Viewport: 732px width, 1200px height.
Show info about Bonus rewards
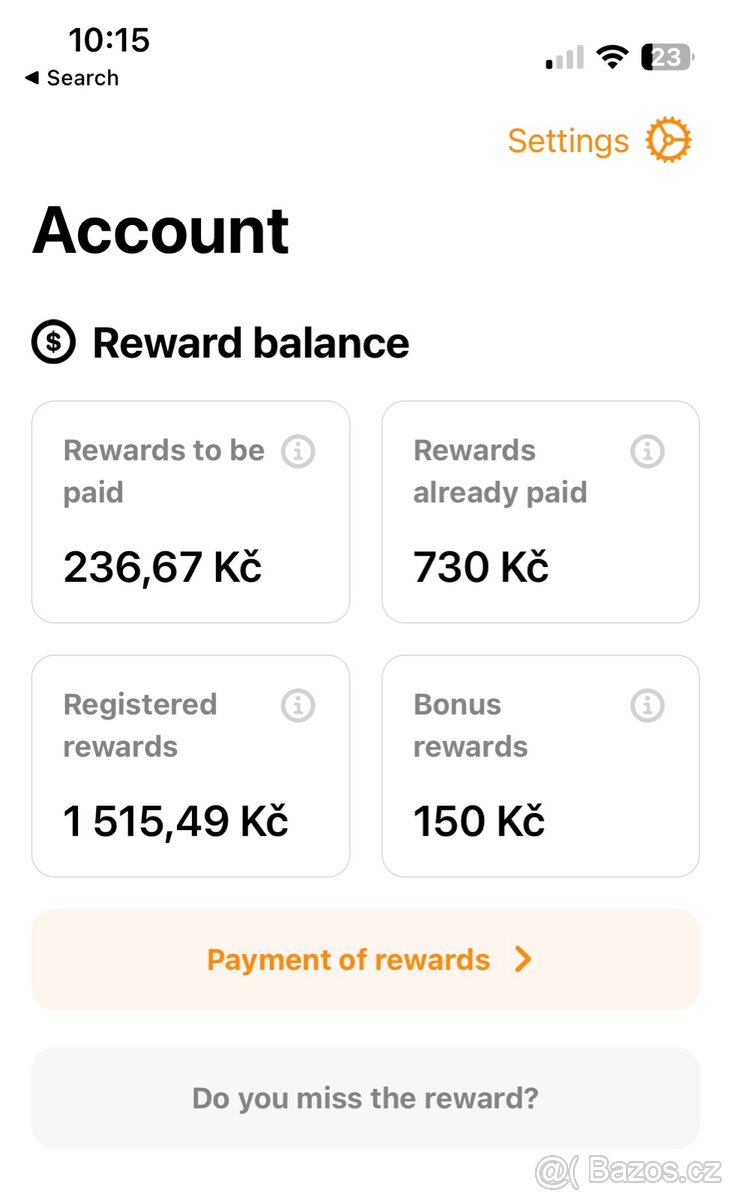point(647,706)
